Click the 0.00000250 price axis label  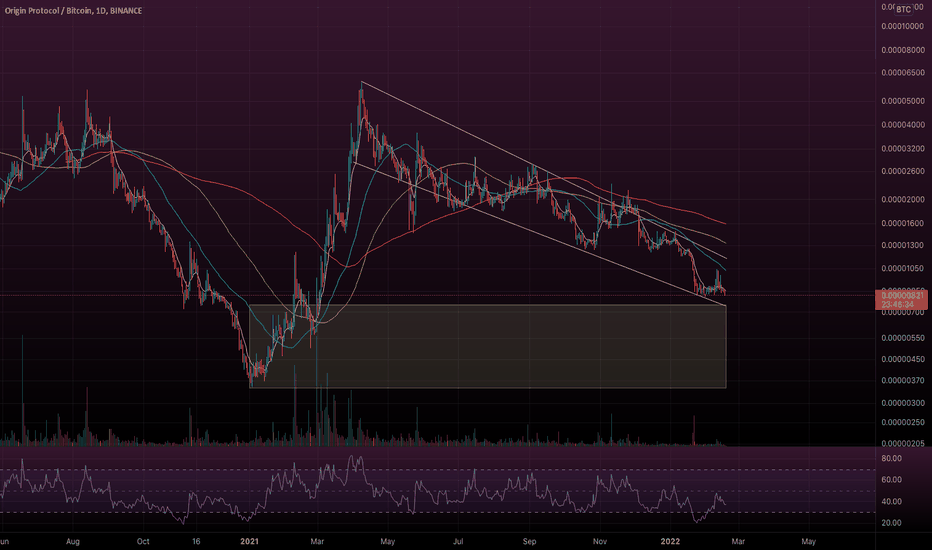[x=903, y=423]
